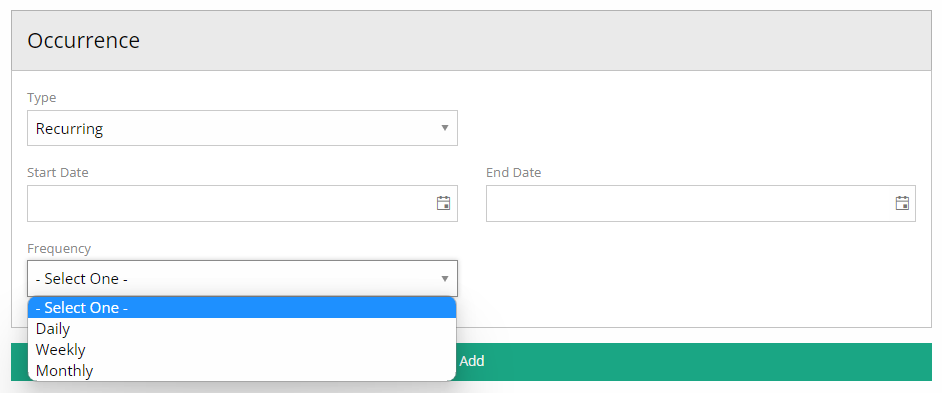This screenshot has height=393, width=942.
Task: Click the Type dropdown arrow
Action: pos(445,128)
